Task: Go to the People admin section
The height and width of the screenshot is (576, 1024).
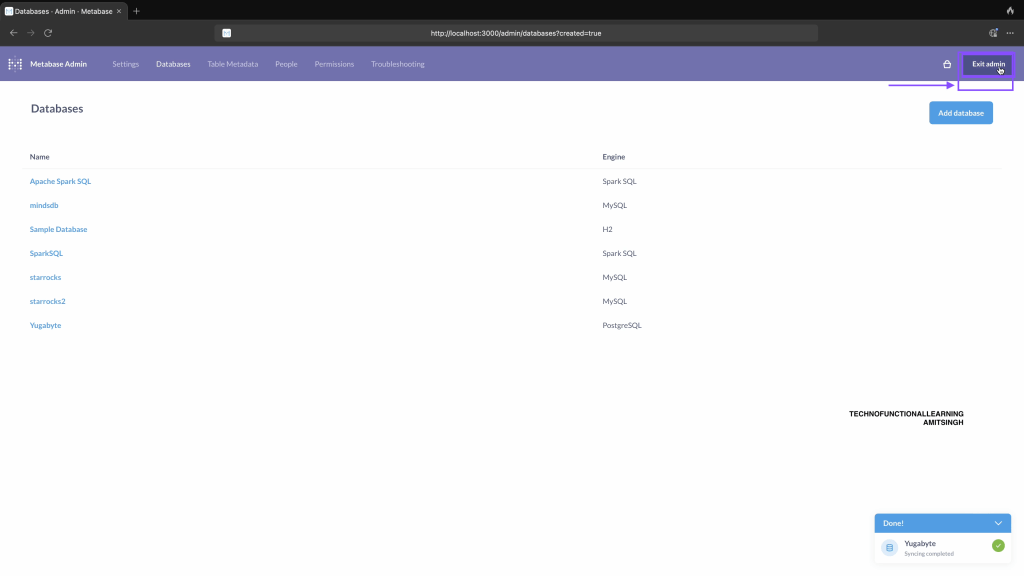Action: coord(286,64)
